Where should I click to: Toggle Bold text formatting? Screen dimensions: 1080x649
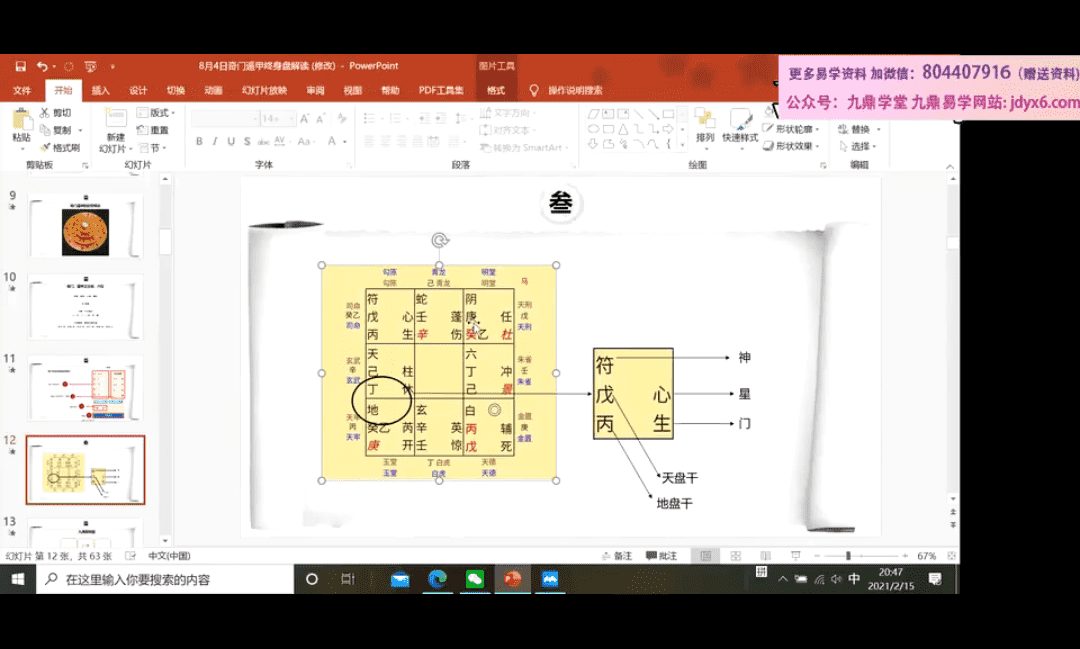coord(199,142)
